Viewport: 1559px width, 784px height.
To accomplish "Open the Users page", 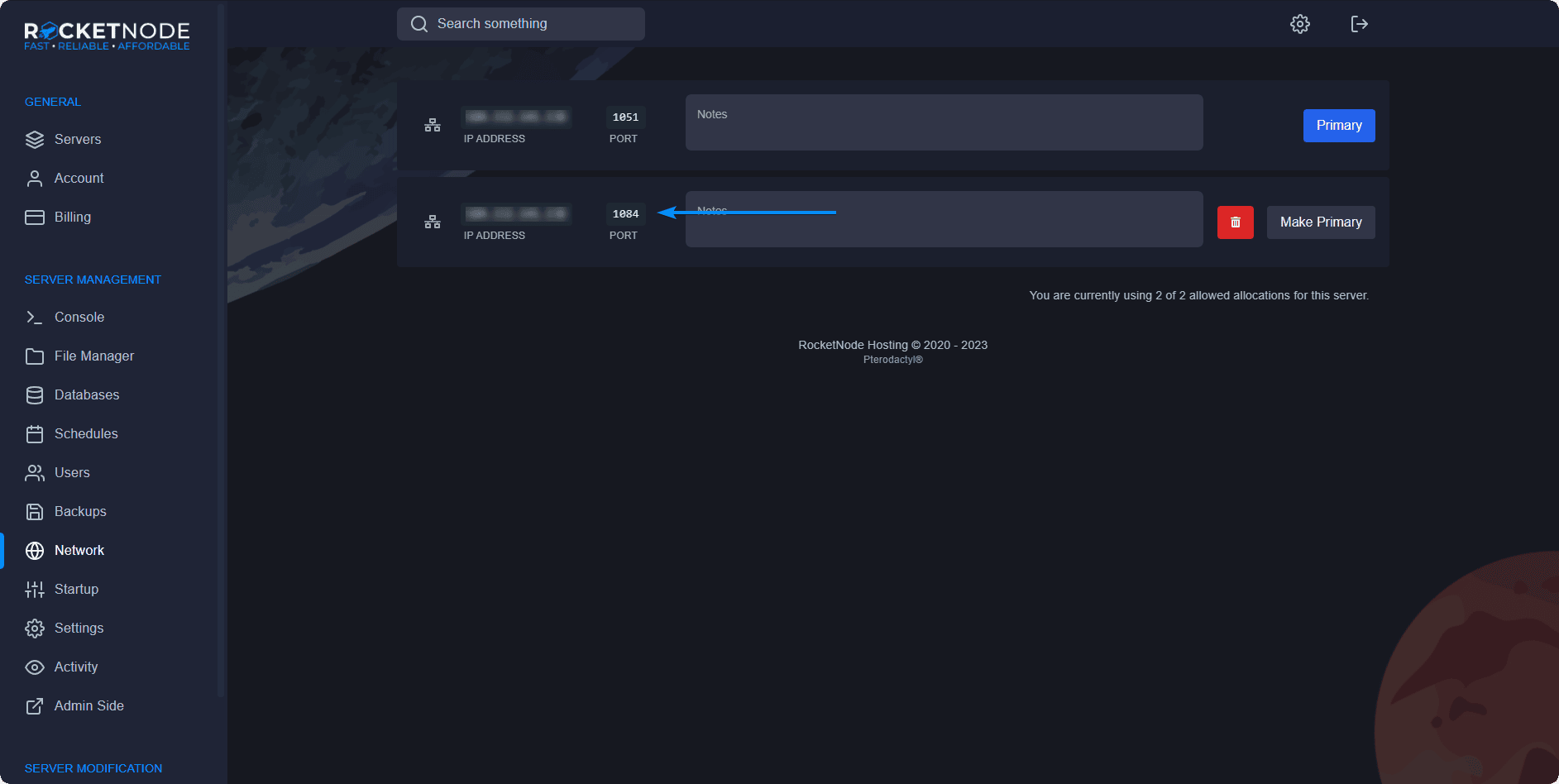I will tap(72, 473).
